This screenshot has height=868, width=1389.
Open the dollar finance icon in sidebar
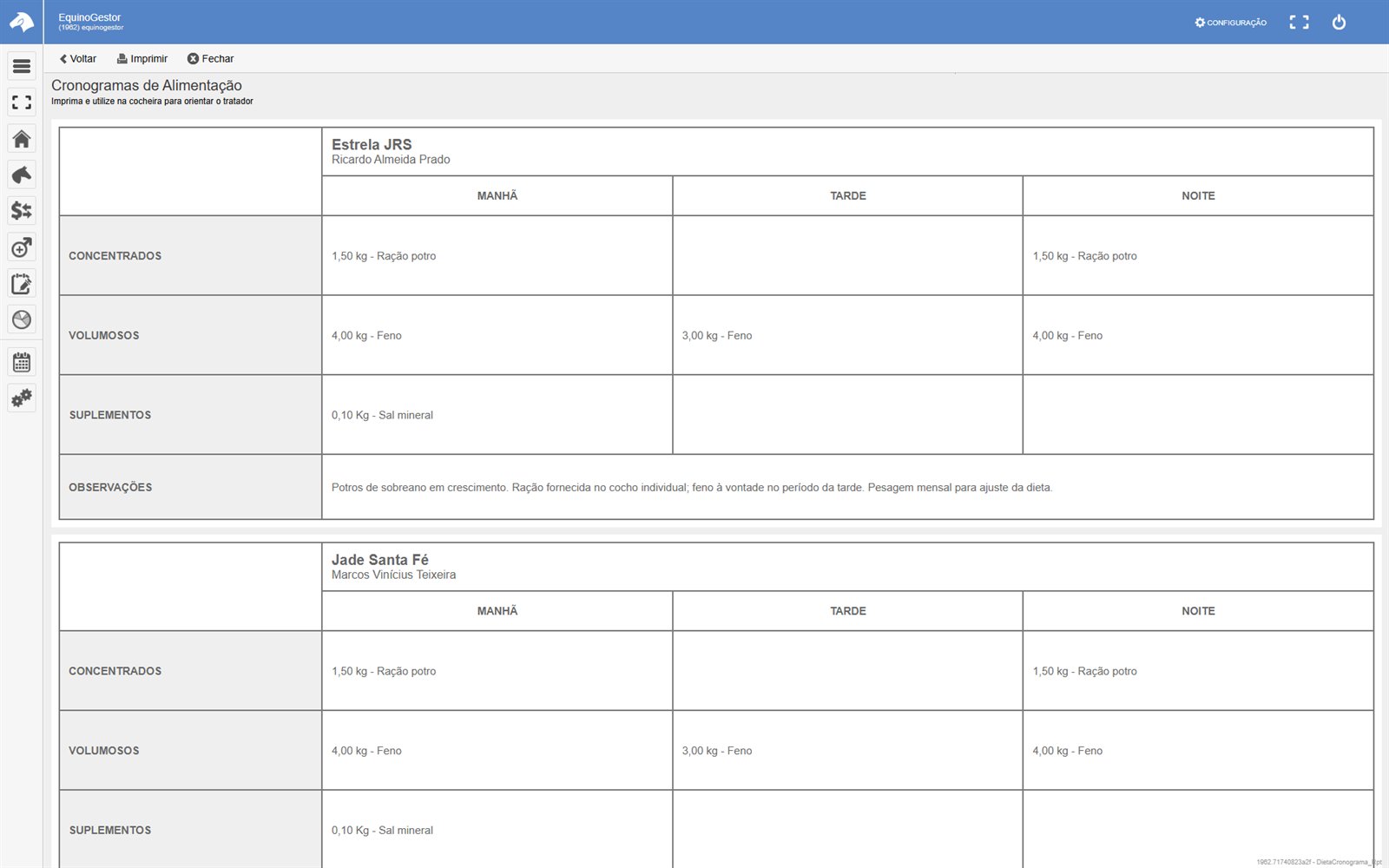coord(22,211)
